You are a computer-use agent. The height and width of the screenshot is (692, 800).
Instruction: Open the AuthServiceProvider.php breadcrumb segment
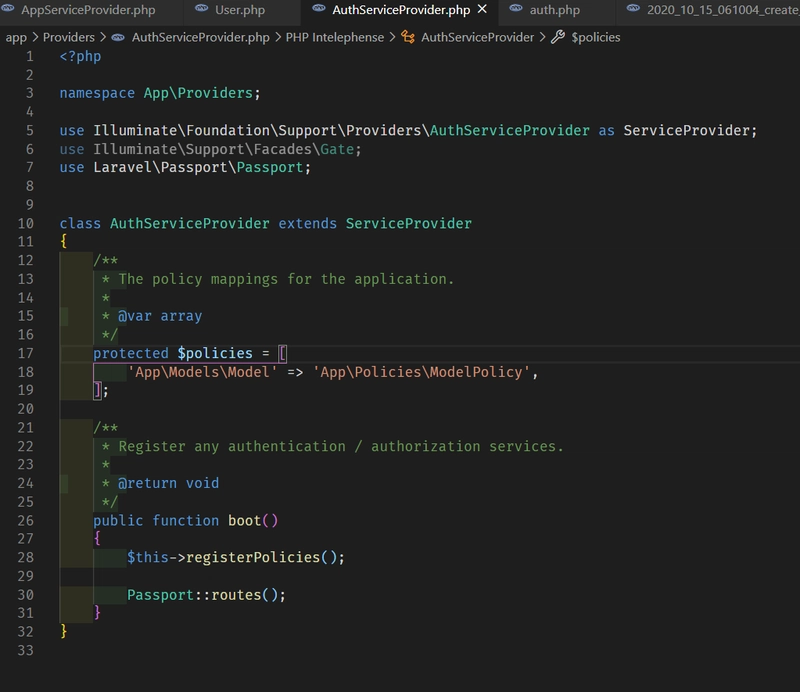point(201,37)
